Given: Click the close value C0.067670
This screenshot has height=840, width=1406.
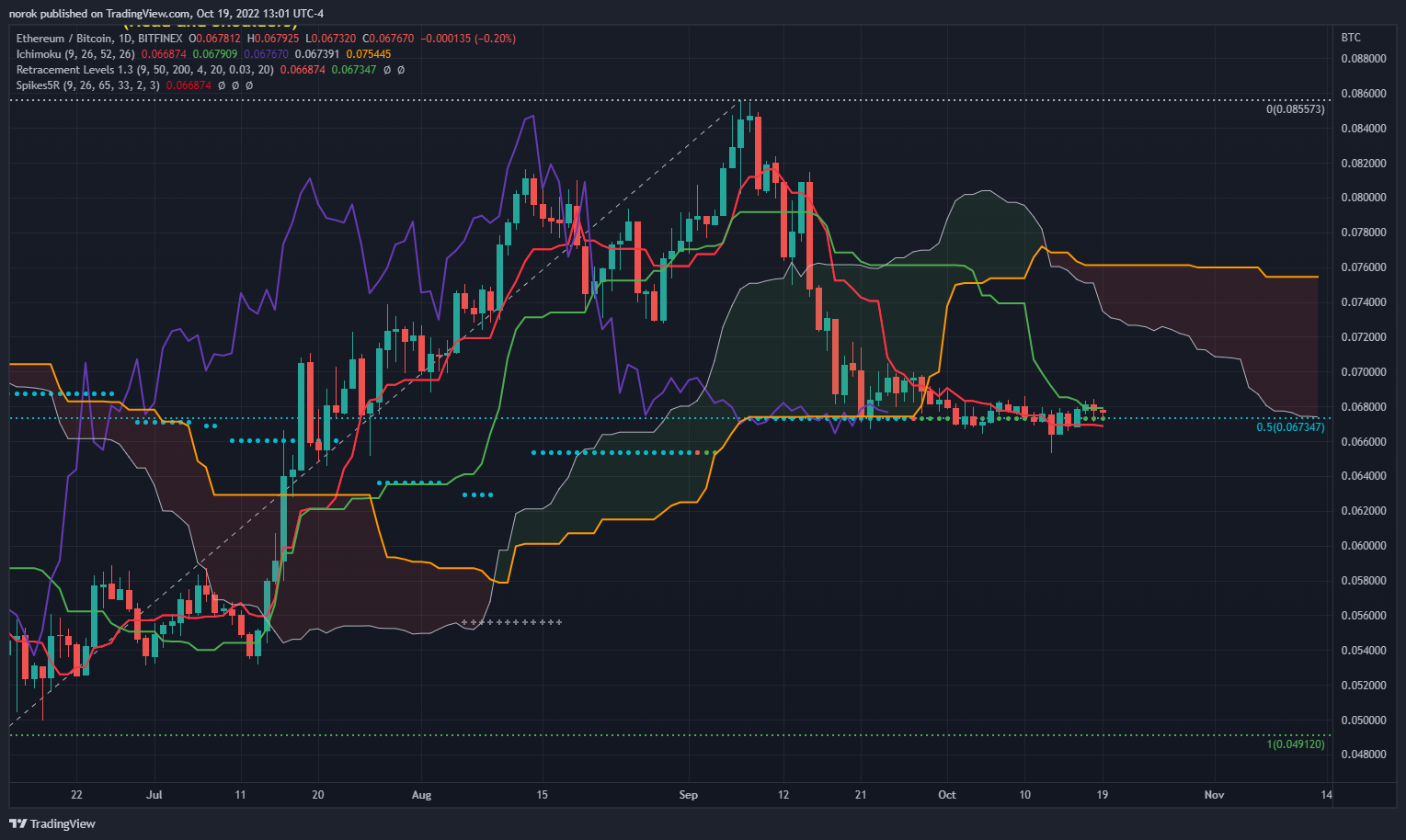Looking at the screenshot, I should pos(388,39).
